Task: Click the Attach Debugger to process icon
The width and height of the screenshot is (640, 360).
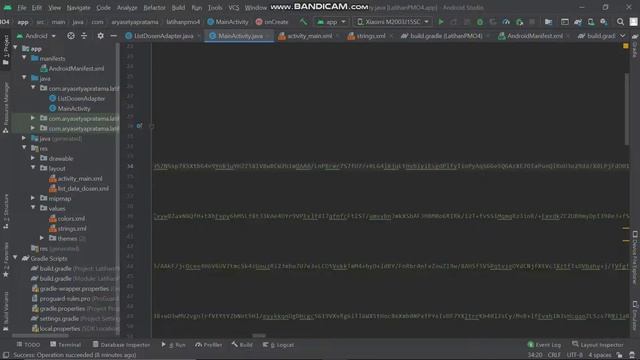Action: click(x=520, y=22)
